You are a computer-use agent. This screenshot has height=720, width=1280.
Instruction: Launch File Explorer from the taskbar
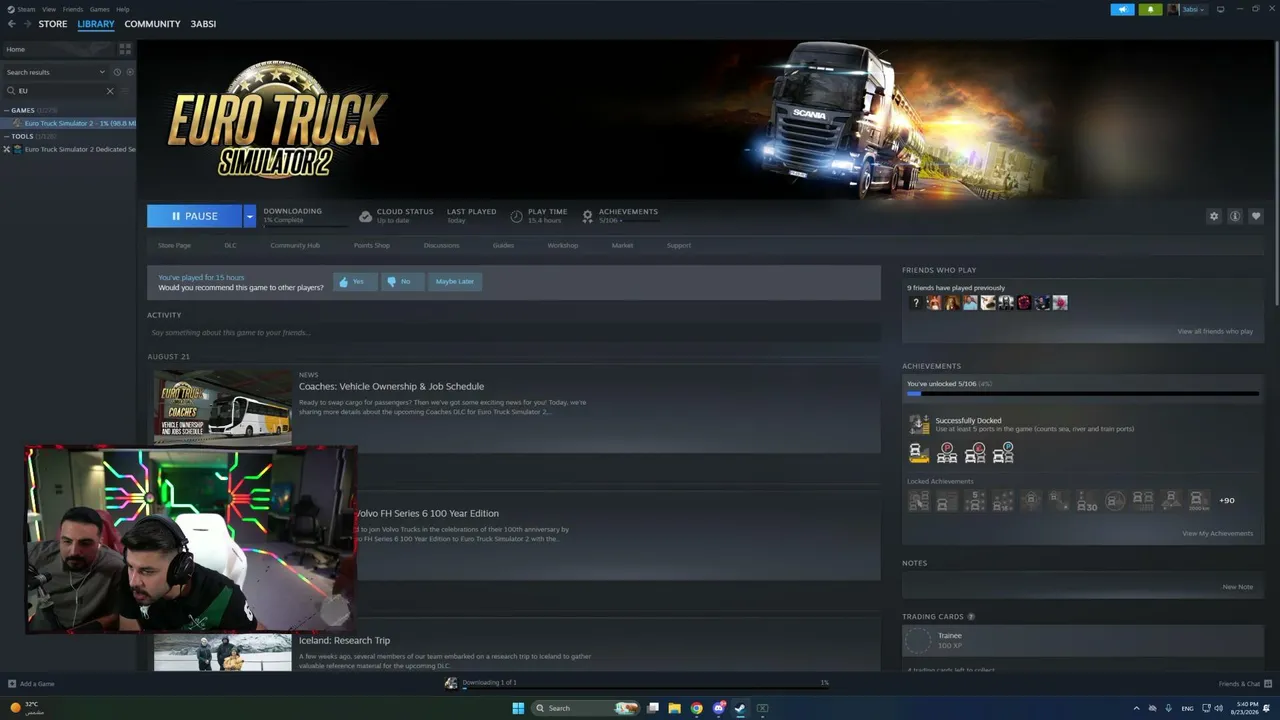[675, 708]
